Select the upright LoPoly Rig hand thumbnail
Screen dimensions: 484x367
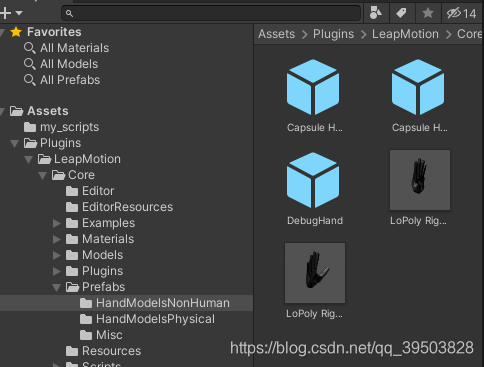click(420, 180)
